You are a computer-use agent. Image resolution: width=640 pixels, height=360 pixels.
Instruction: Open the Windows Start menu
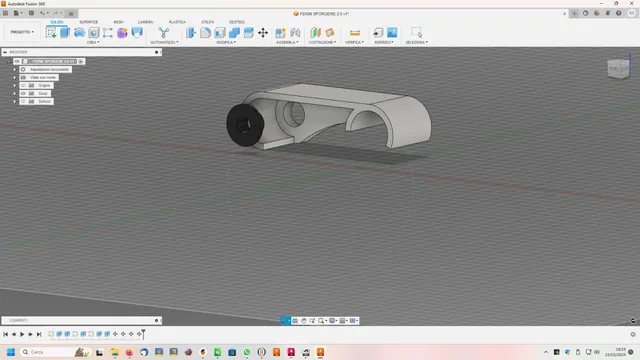coord(11,352)
